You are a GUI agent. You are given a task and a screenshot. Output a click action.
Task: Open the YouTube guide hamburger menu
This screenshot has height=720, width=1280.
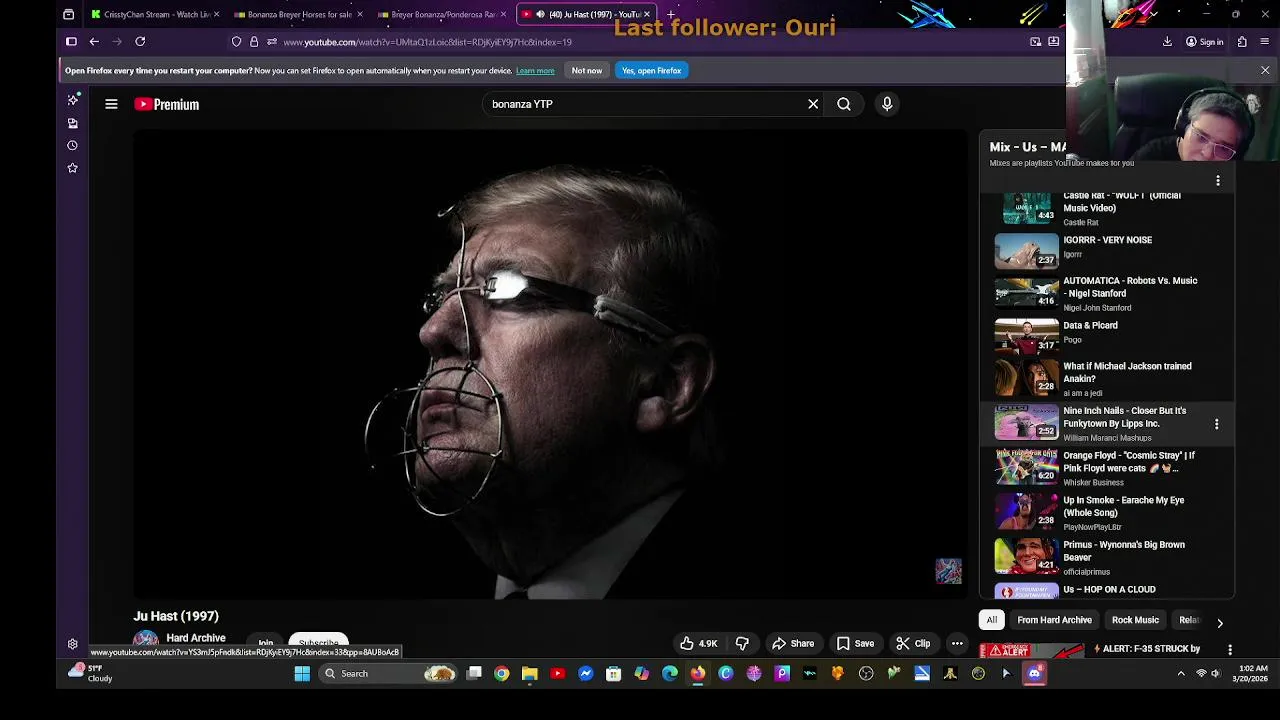point(111,104)
